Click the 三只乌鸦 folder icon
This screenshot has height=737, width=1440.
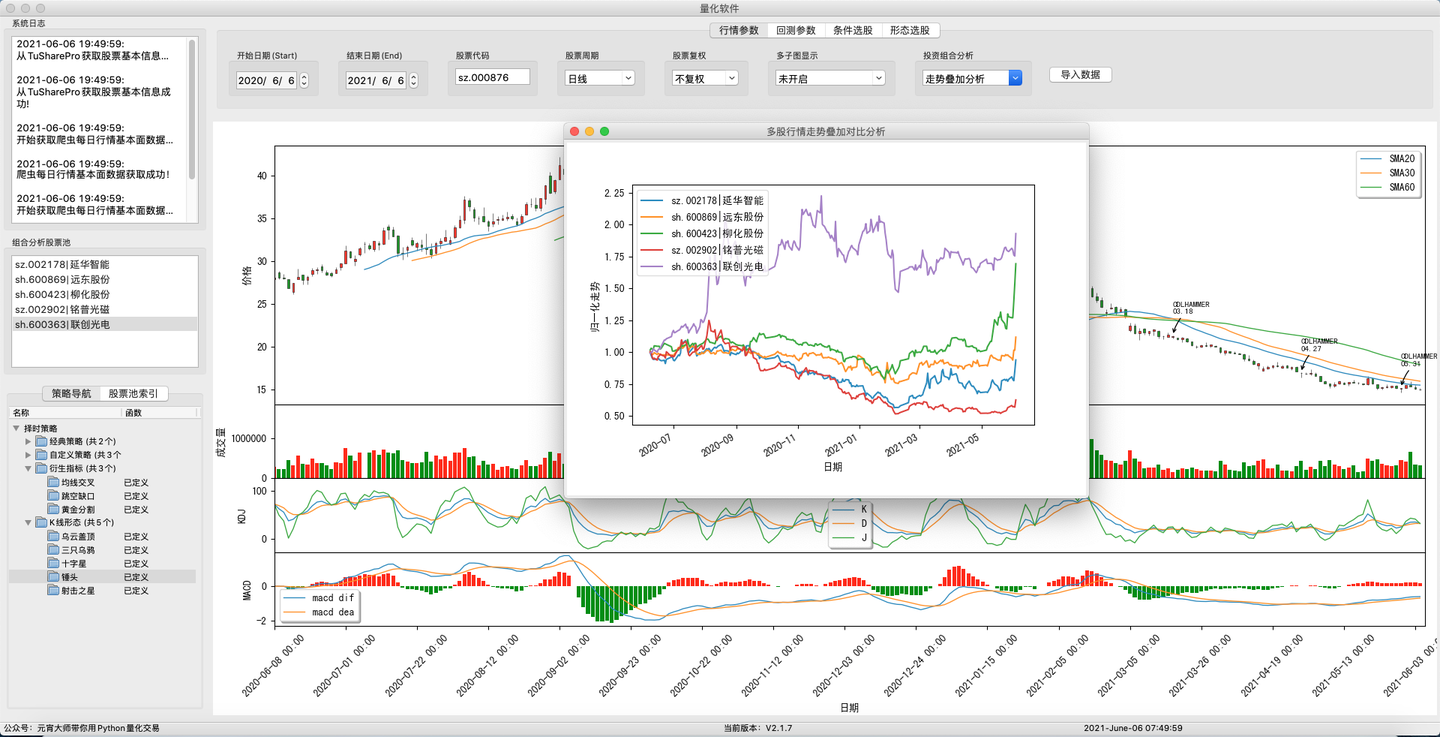53,550
